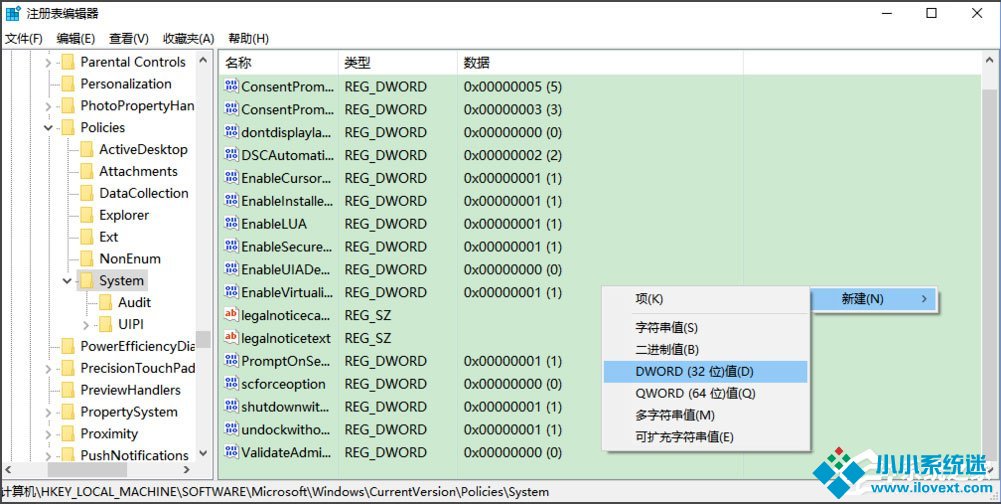Choose QWORD (64 位)值(Q) menu entry
Screen dimensions: 1001x504
pos(705,393)
